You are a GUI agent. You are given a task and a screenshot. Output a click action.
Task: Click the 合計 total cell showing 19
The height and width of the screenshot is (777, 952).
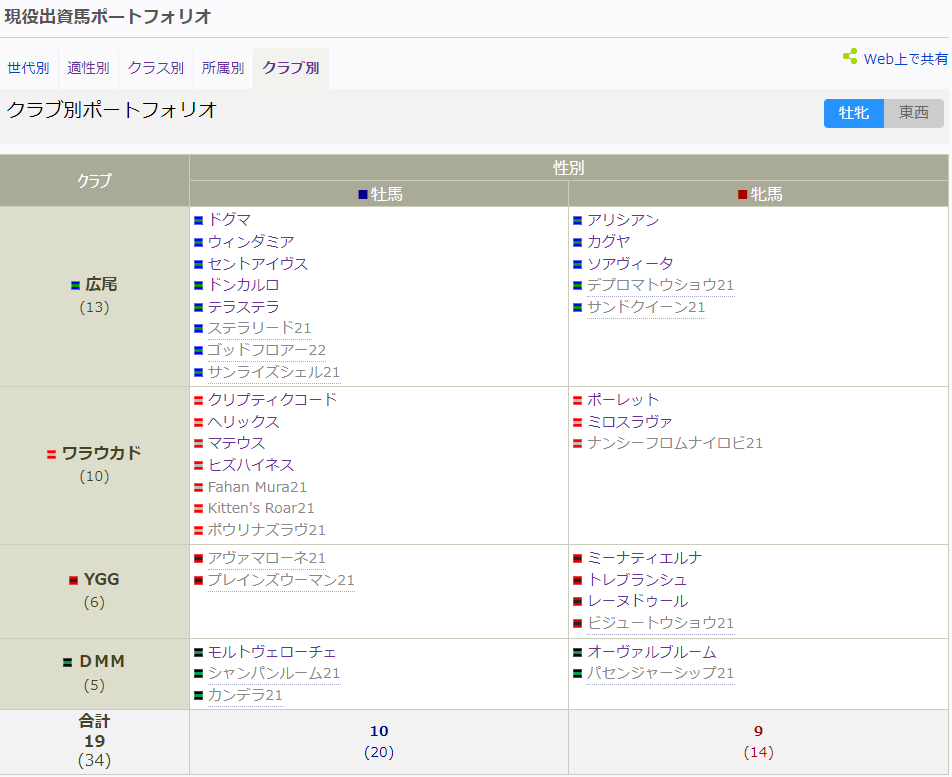pyautogui.click(x=94, y=742)
